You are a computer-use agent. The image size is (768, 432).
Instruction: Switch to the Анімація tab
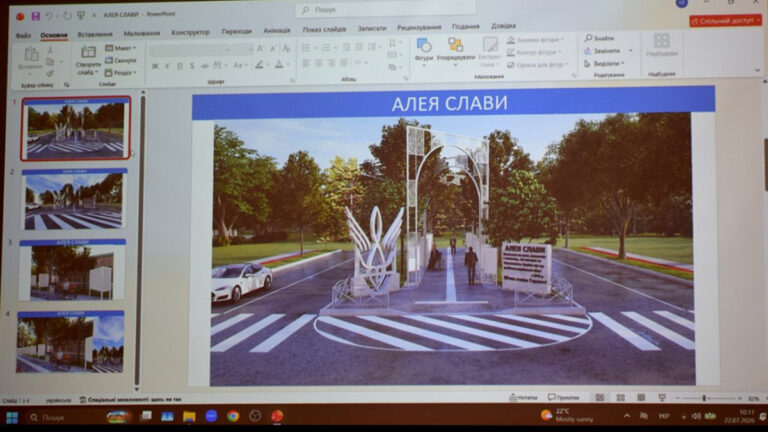pyautogui.click(x=277, y=30)
